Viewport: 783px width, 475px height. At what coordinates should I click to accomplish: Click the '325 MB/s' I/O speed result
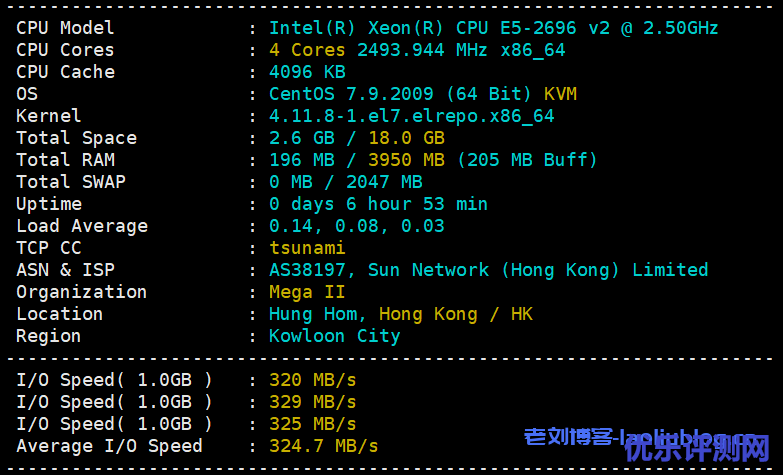[313, 424]
